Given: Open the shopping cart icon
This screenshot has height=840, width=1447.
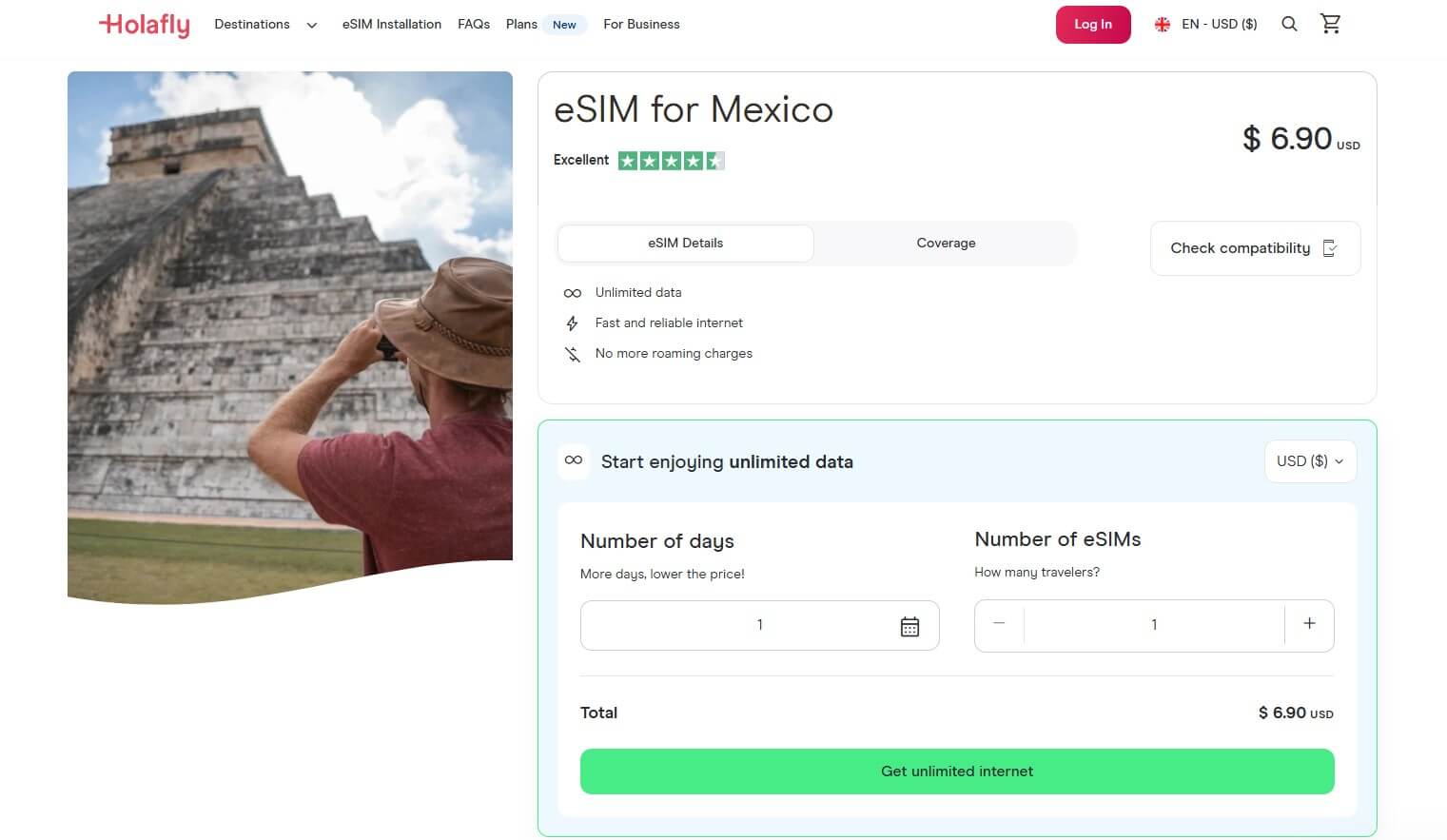Looking at the screenshot, I should [x=1330, y=23].
